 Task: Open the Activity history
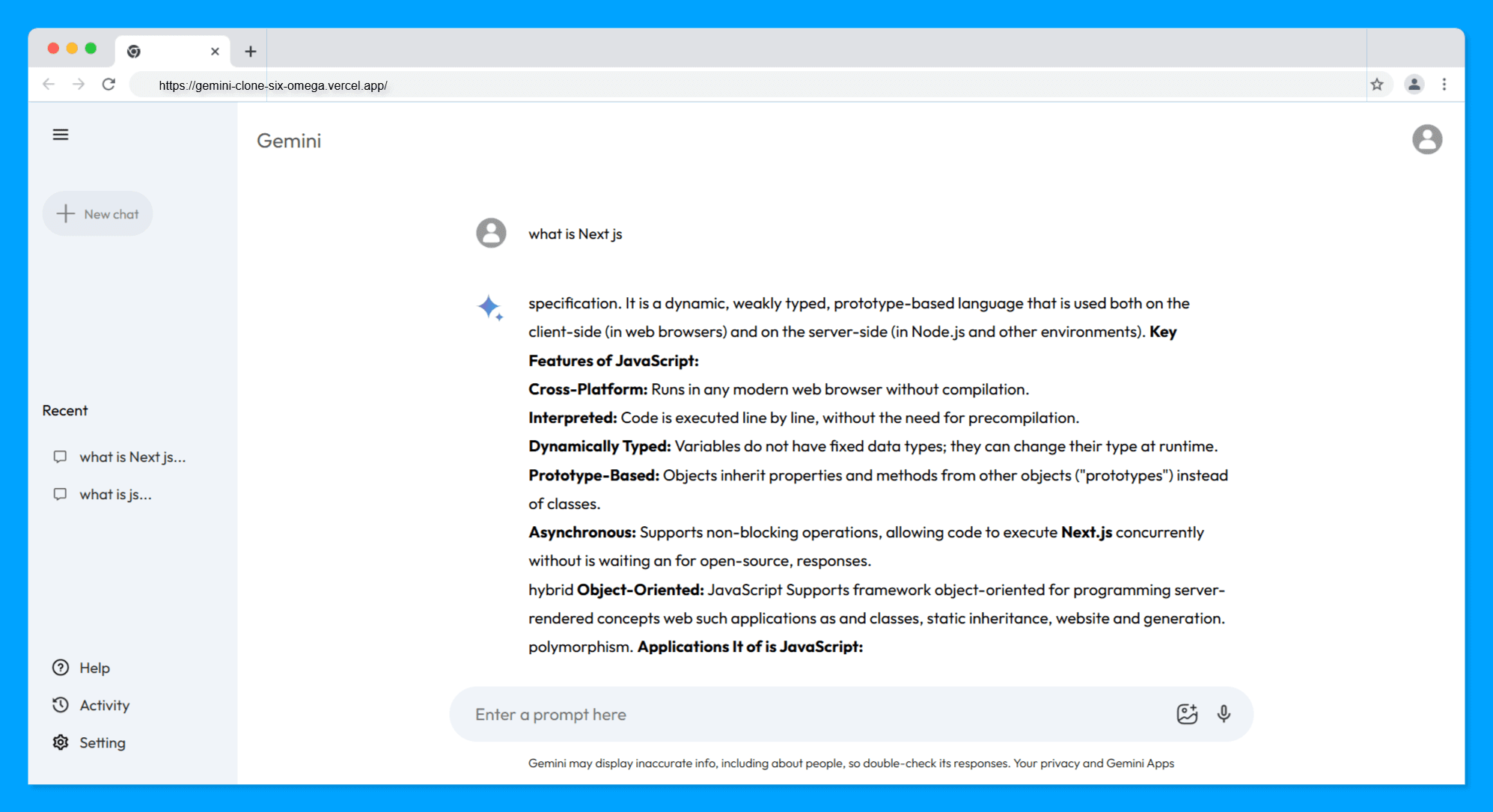[91, 705]
